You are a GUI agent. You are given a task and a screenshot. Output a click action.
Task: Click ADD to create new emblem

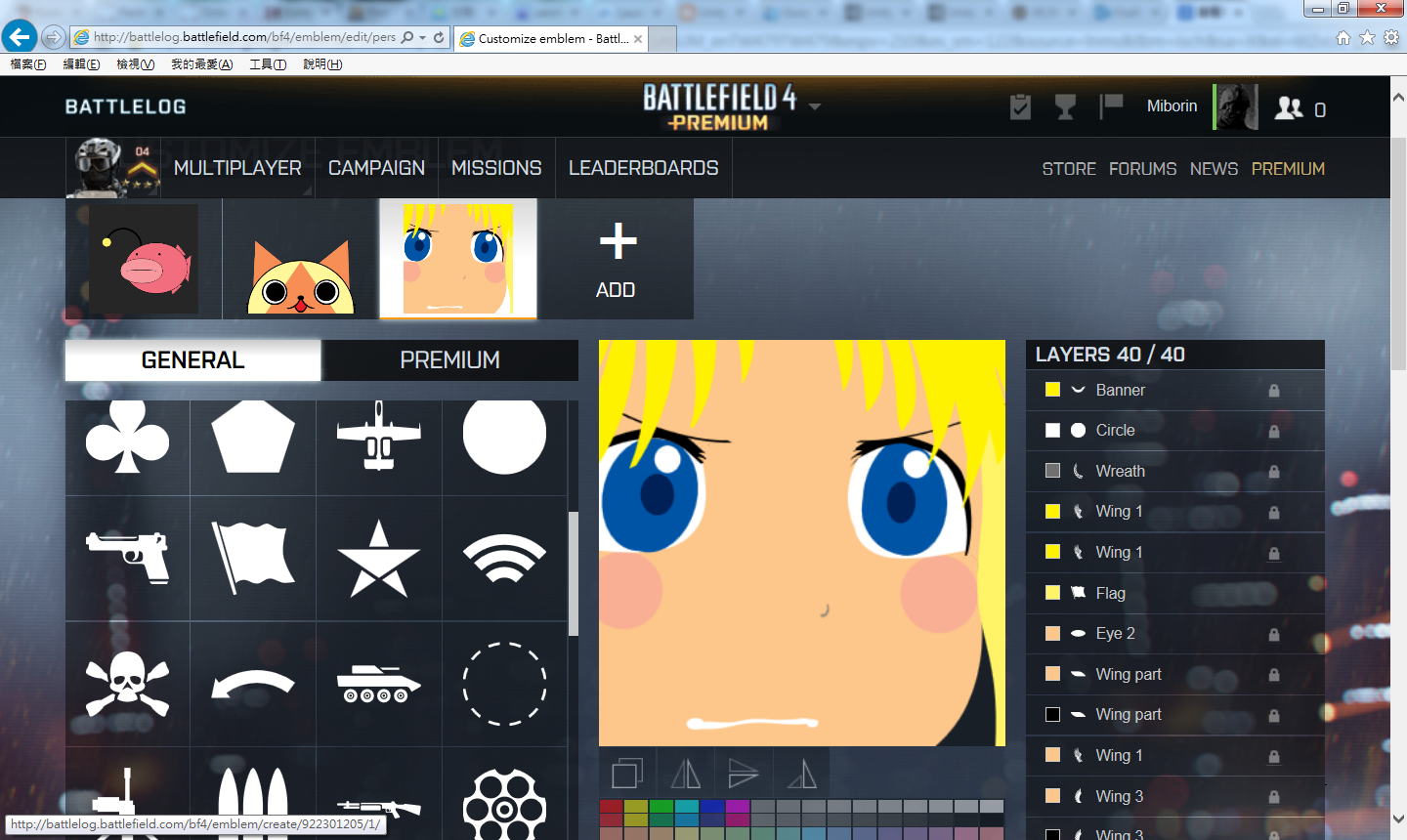[617, 259]
